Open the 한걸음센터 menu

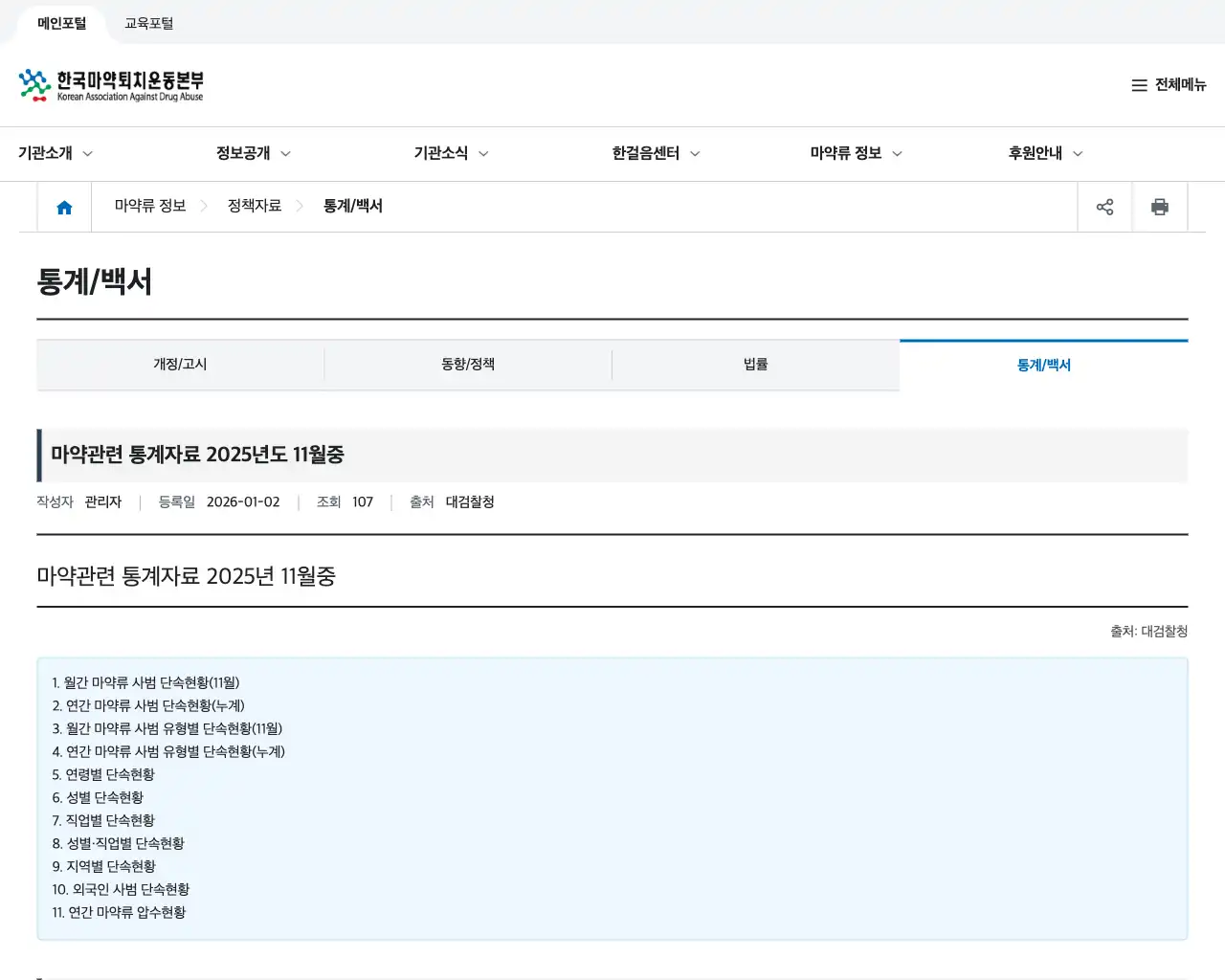click(x=645, y=153)
